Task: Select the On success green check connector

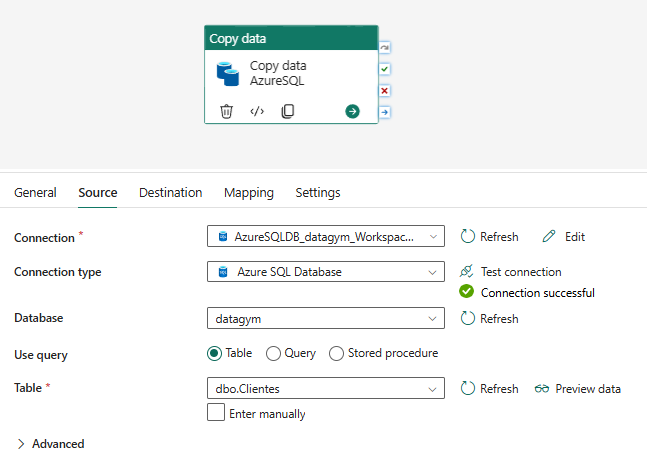Action: (385, 69)
